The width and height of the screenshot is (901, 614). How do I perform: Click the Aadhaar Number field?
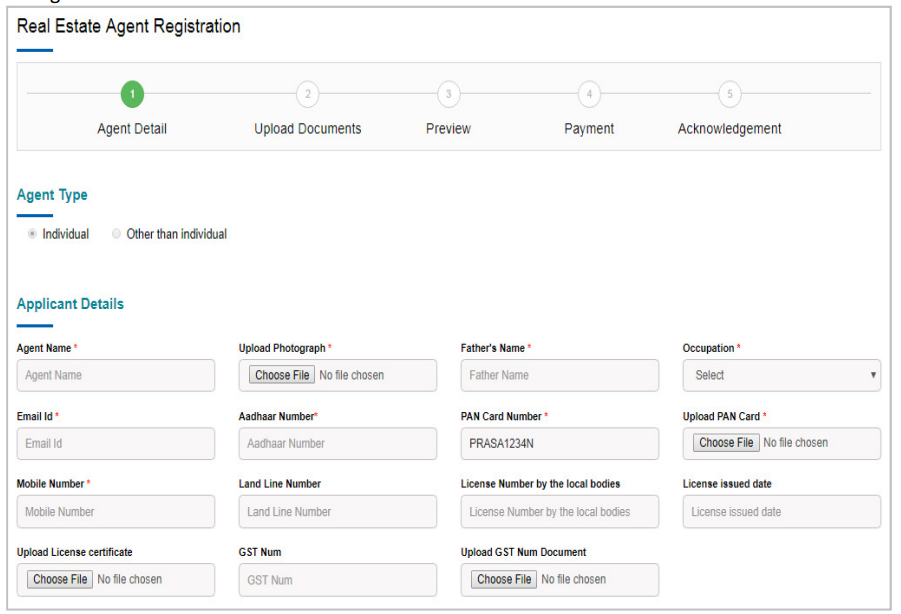pyautogui.click(x=338, y=443)
